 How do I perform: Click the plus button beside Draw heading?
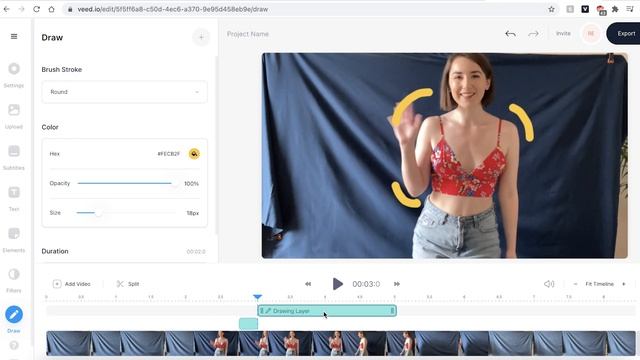tap(201, 38)
